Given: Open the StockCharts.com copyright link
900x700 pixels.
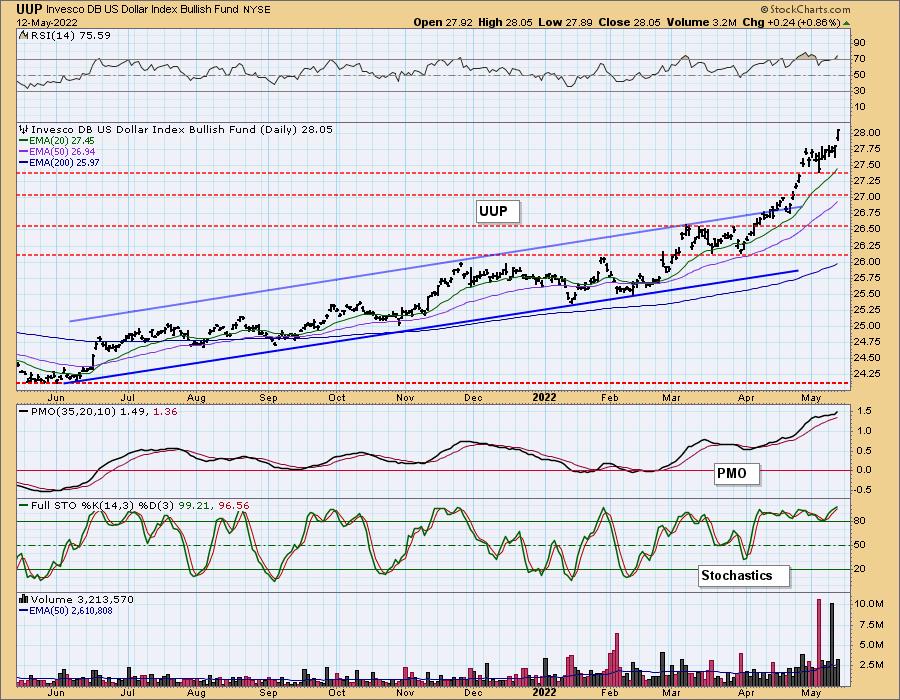Looking at the screenshot, I should coord(805,9).
